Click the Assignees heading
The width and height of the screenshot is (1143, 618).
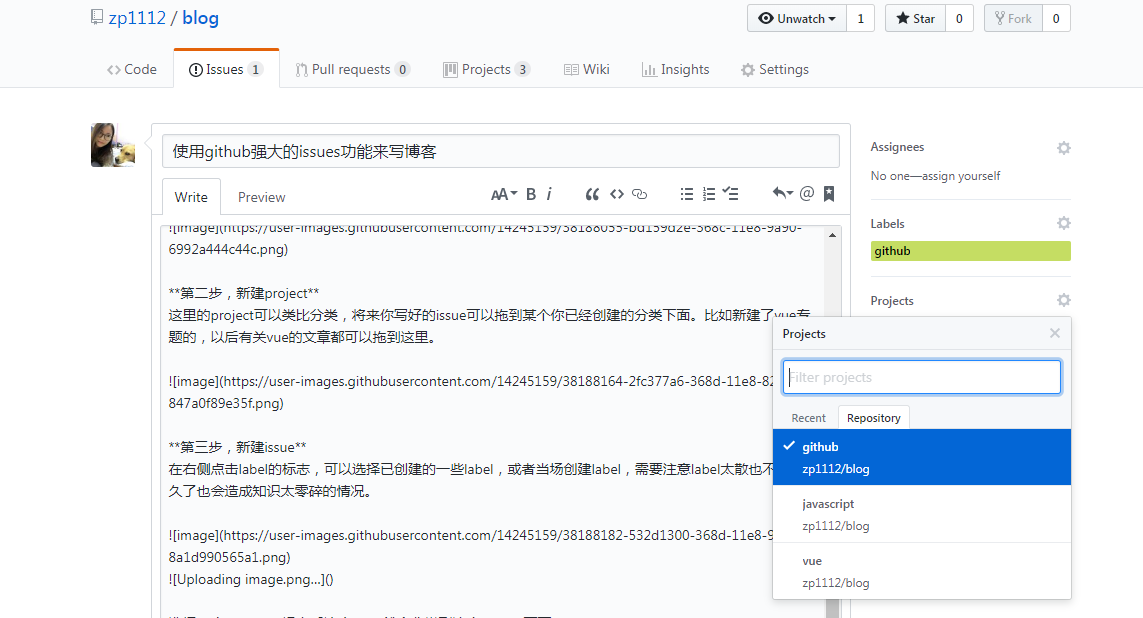(x=897, y=147)
